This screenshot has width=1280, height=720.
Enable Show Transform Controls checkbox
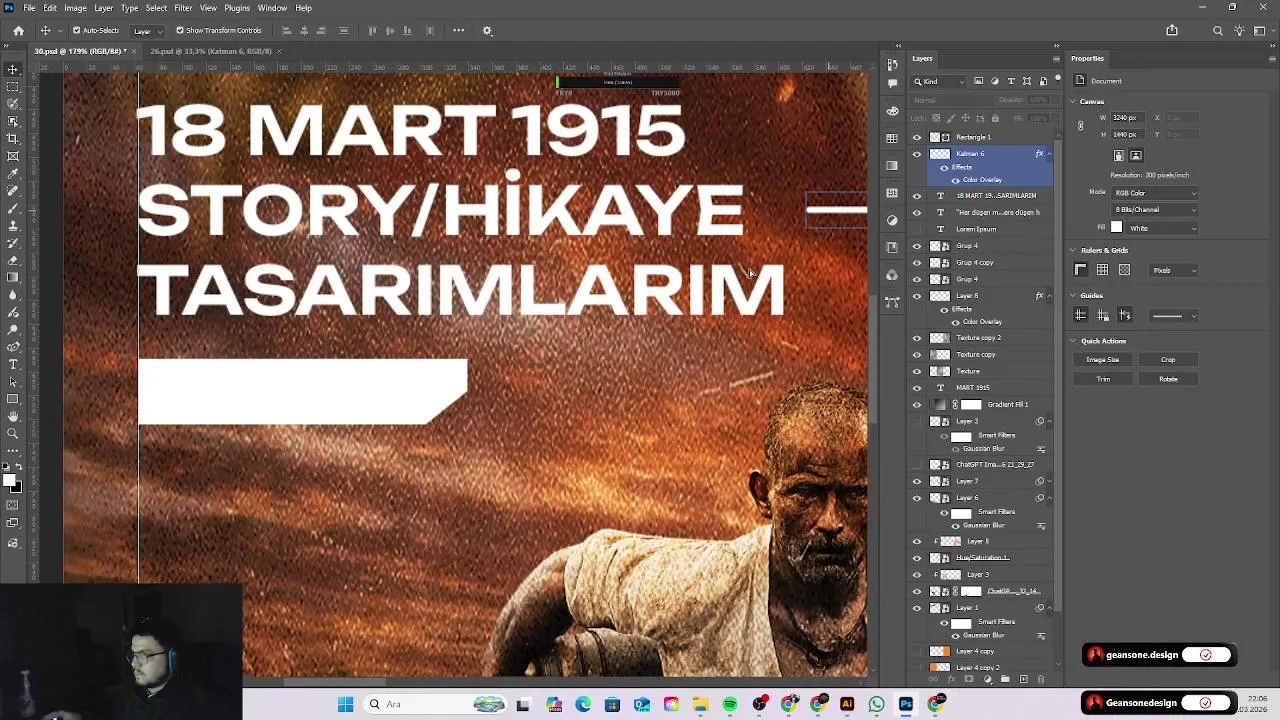point(180,30)
